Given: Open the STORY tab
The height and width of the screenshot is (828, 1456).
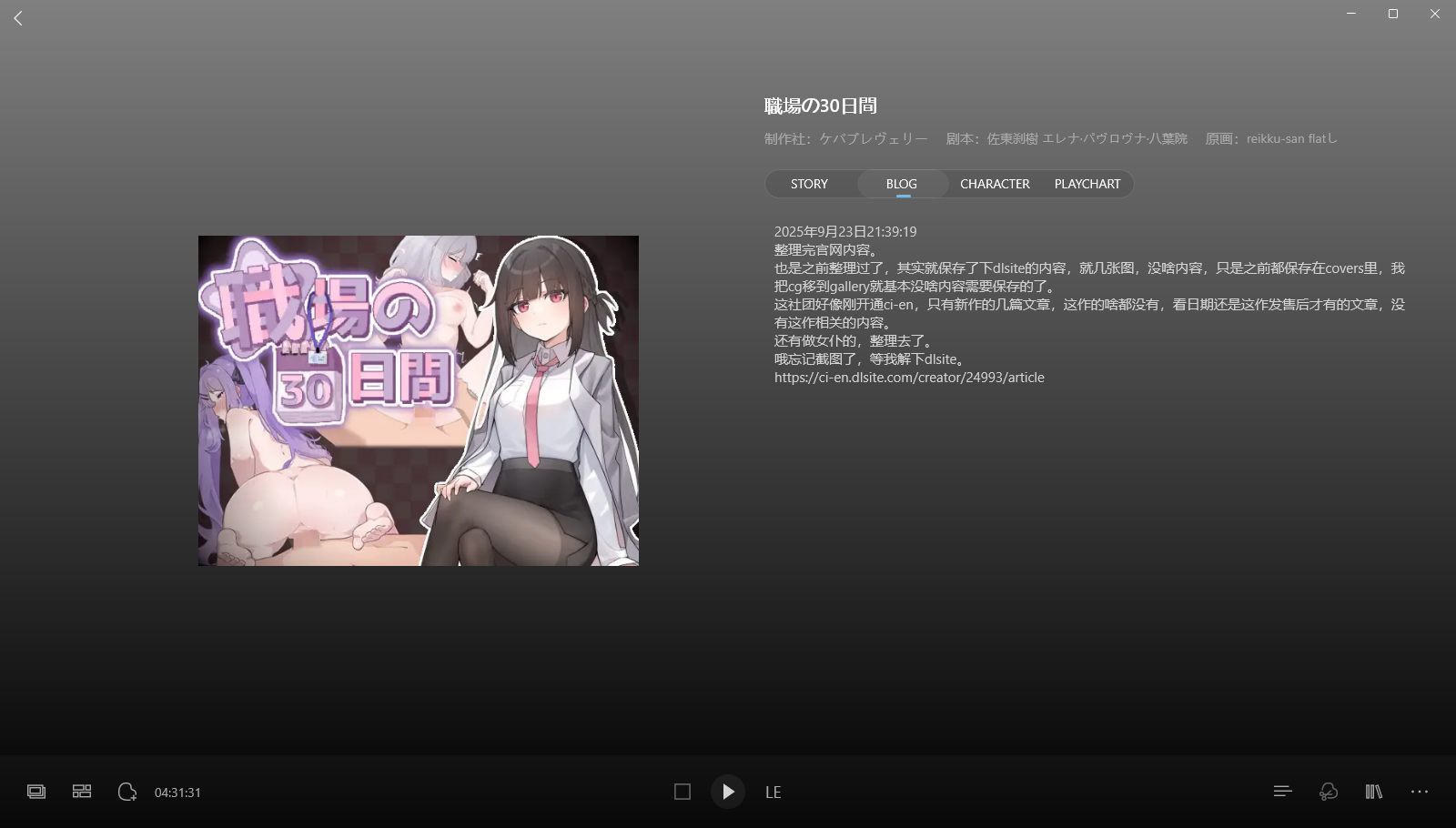Looking at the screenshot, I should click(x=809, y=184).
